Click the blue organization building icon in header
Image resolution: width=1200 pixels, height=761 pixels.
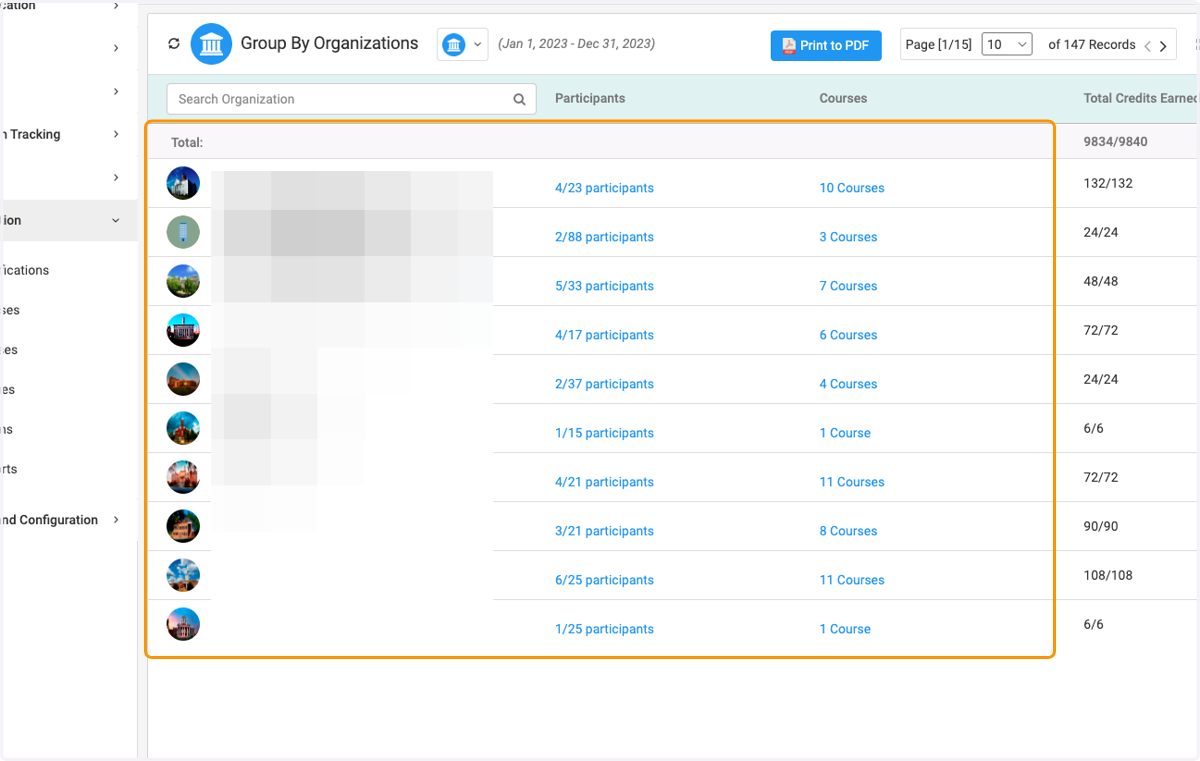pos(211,44)
